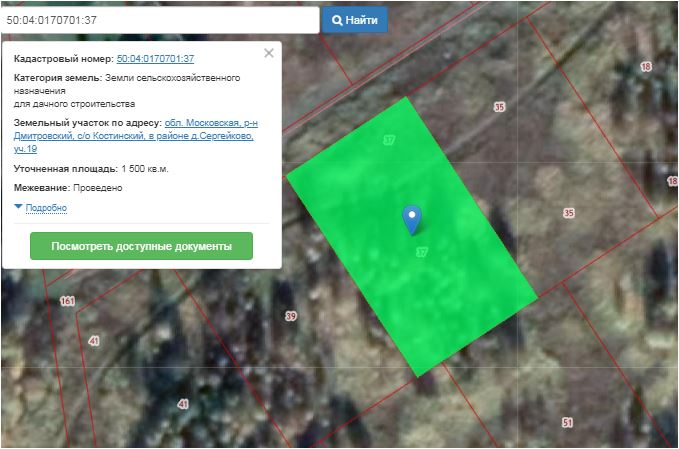Screen dimensions: 679x449
Task: Select parcel label 51 on map
Action: (x=567, y=422)
